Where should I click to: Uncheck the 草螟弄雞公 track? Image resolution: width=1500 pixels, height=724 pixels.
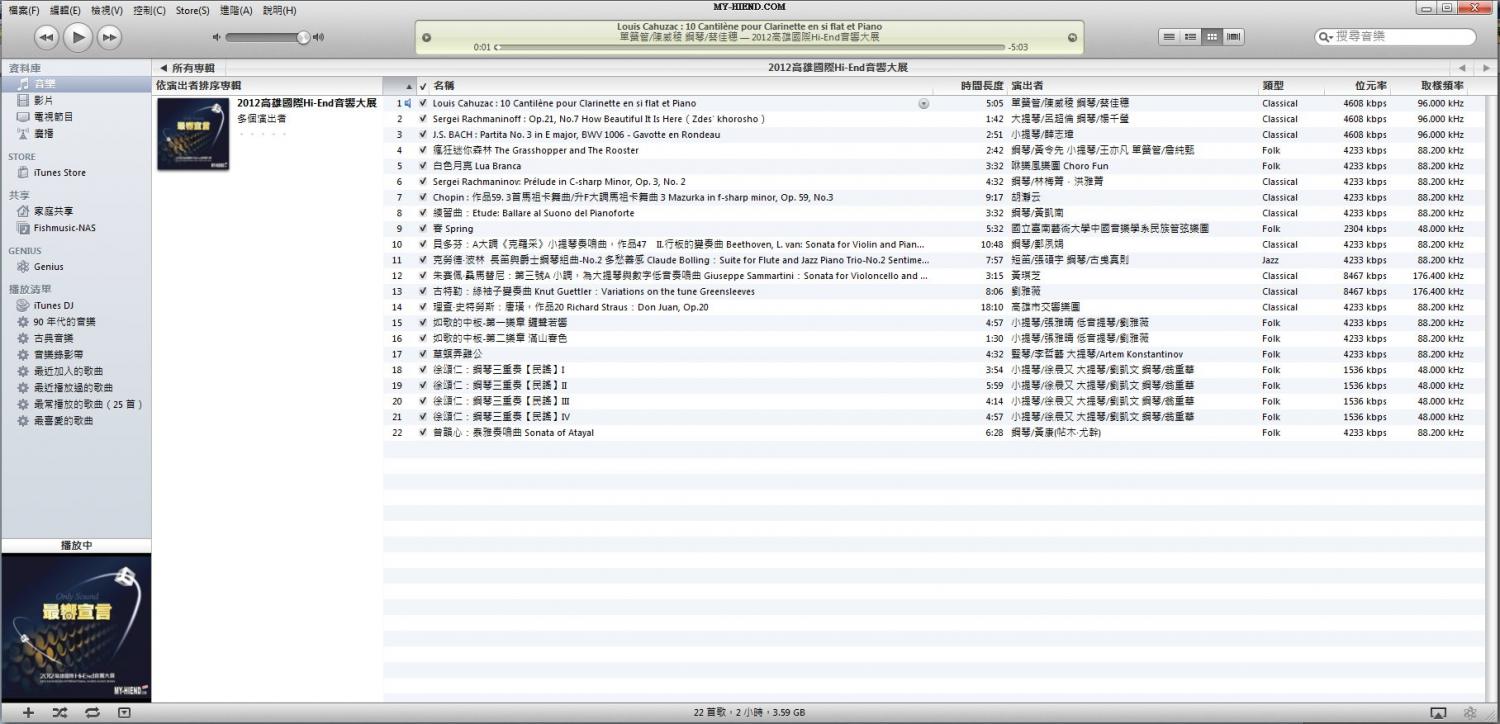[423, 354]
